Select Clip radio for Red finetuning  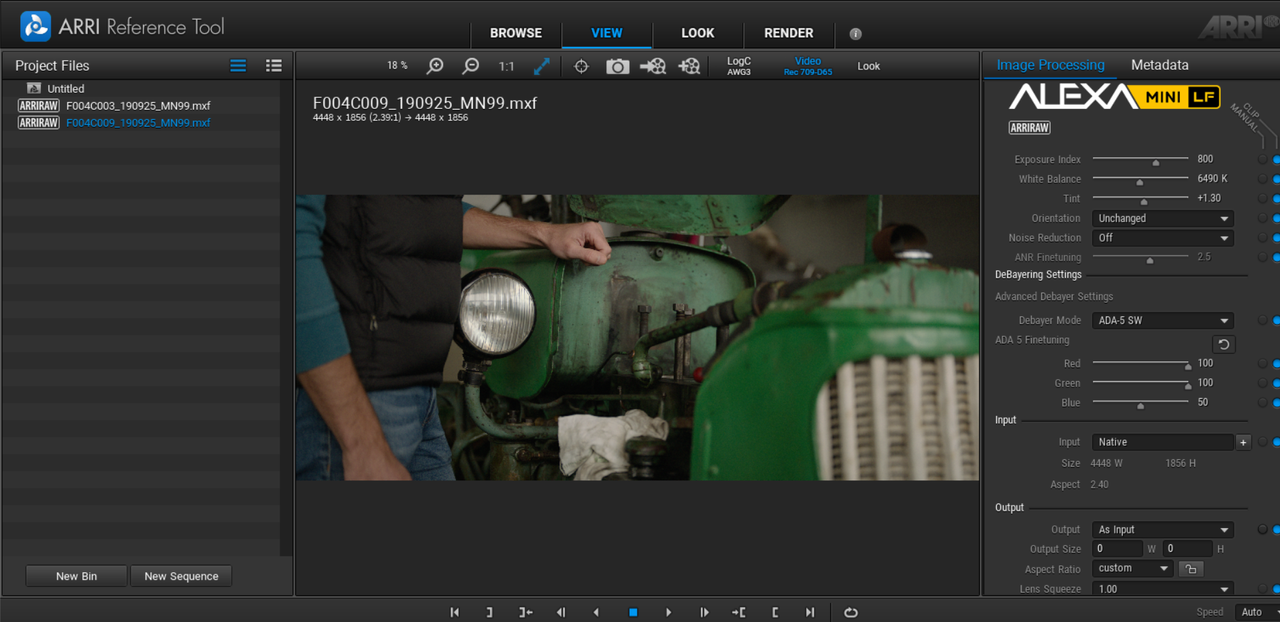(1277, 364)
